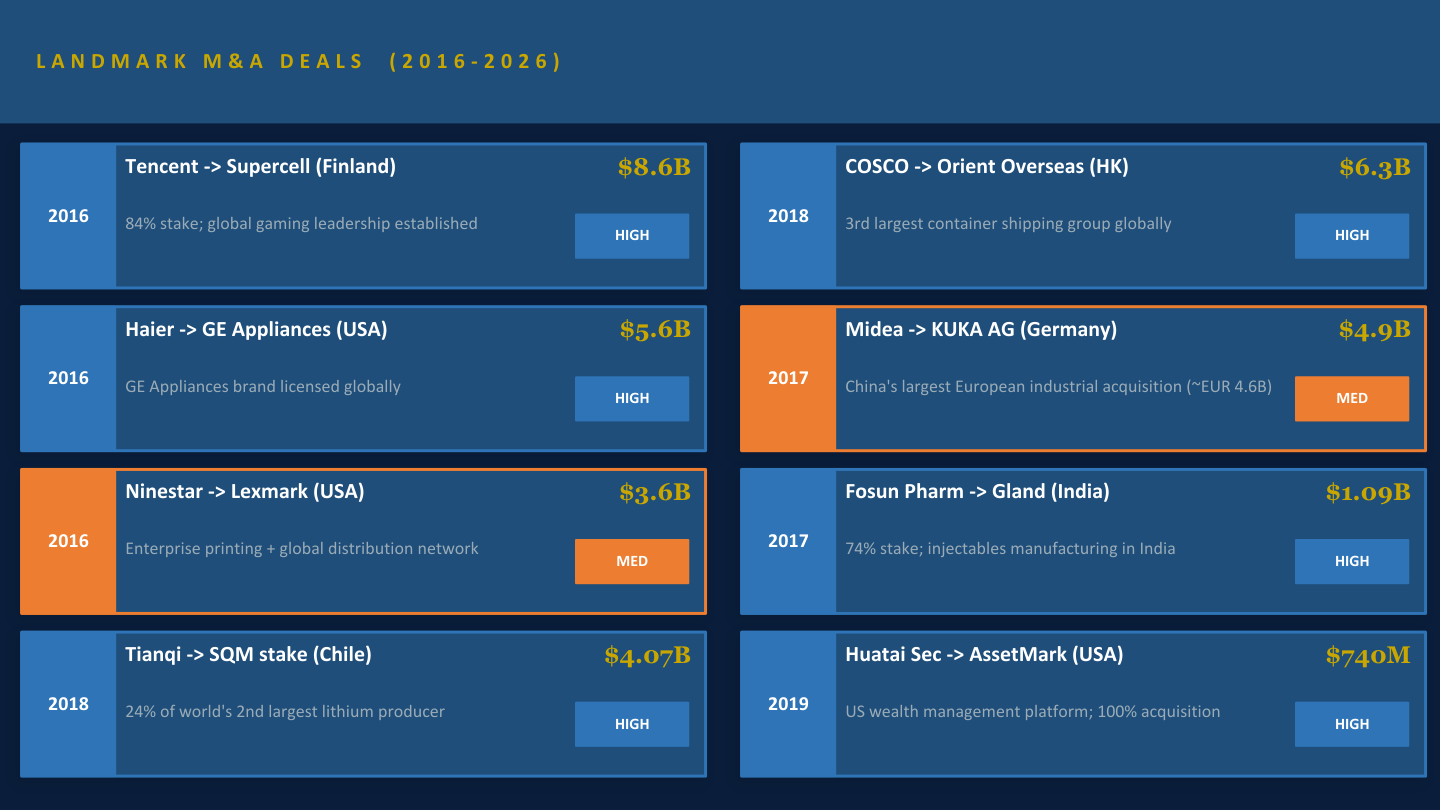Viewport: 1440px width, 810px height.
Task: Select the Huatai Sec -> AssetMark (USA) title
Action: [x=984, y=654]
